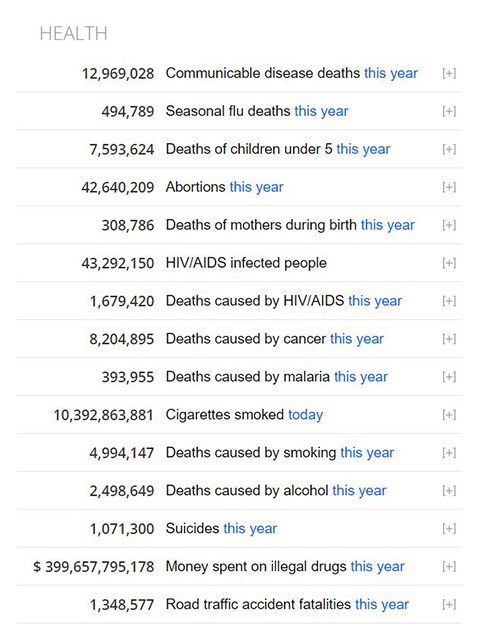Expand Deaths of children under 5 [+]
This screenshot has width=500, height=640.
coord(449,149)
